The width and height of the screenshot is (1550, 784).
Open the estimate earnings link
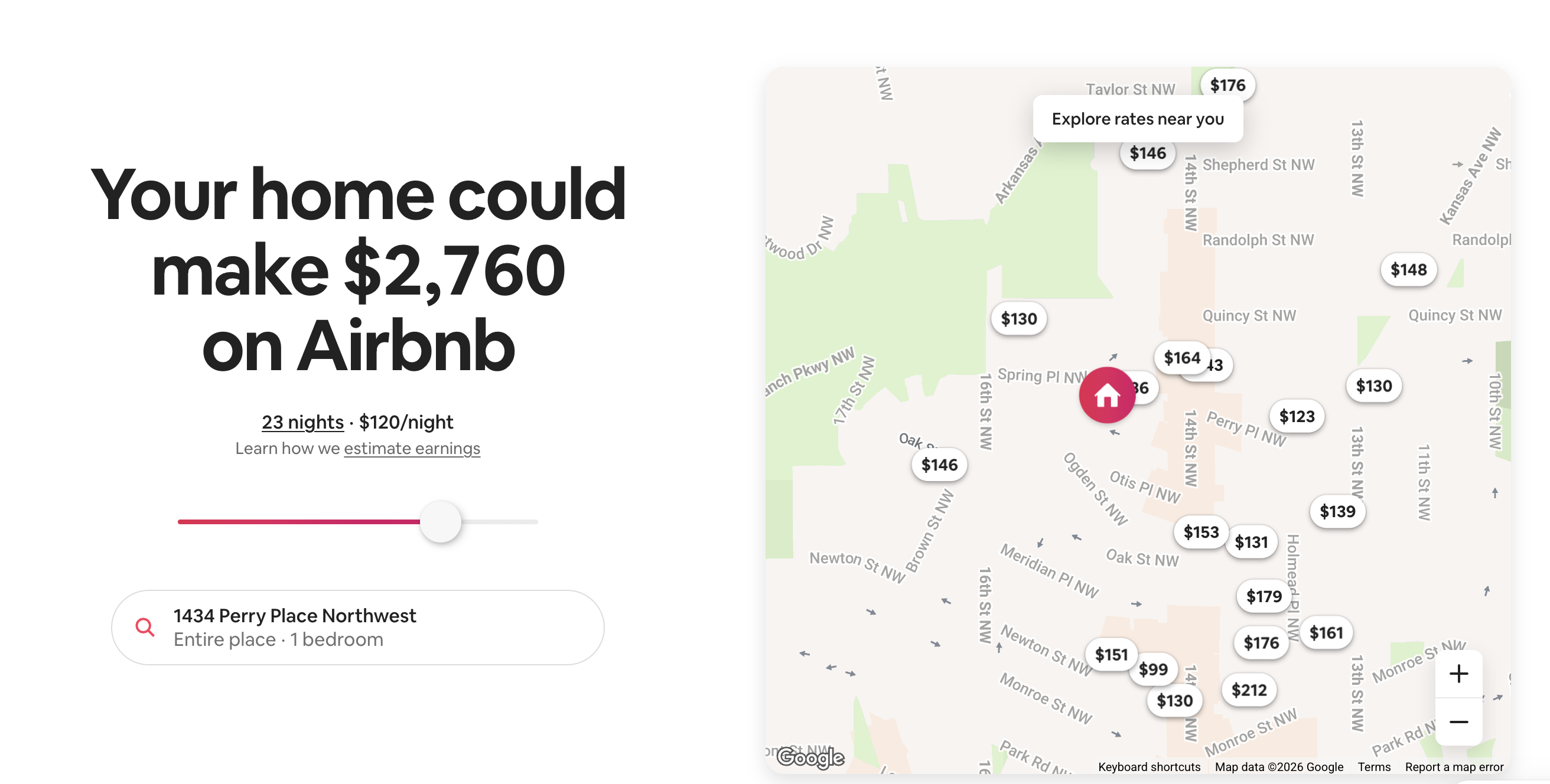coord(412,449)
